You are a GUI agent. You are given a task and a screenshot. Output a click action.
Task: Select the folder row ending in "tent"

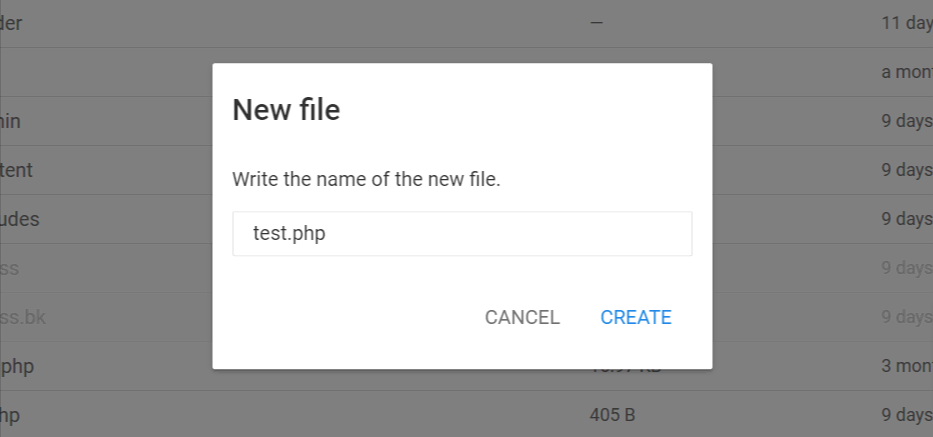coord(17,170)
